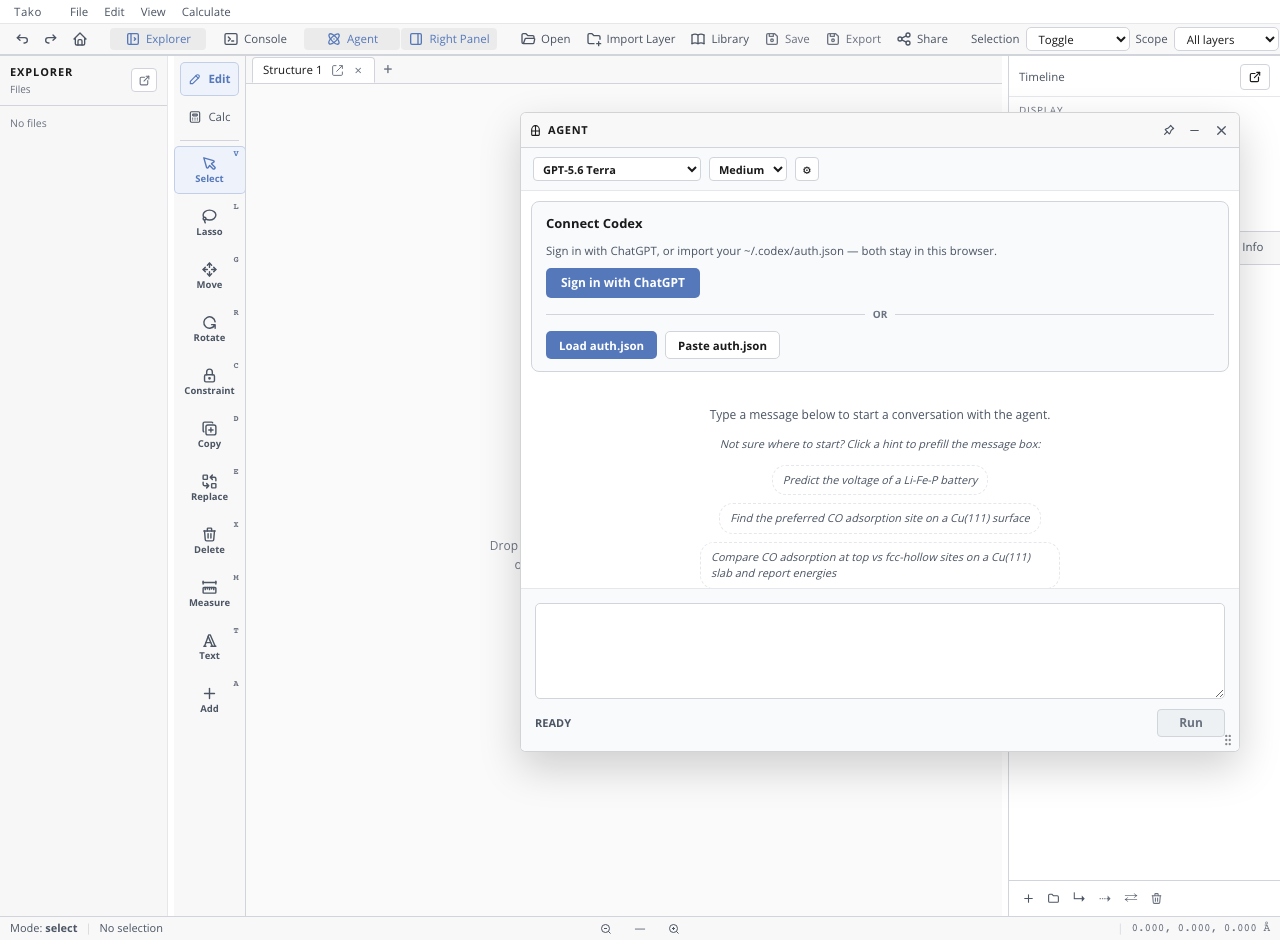Pop out Structure 1 tab

click(338, 70)
